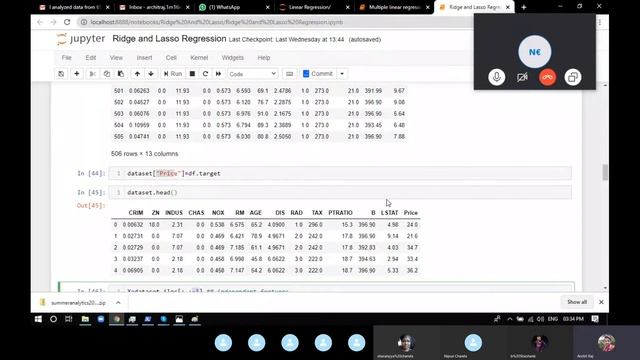Viewport: 640px width, 360px height.
Task: Open a new browser tab
Action: pyautogui.click(x=524, y=7)
